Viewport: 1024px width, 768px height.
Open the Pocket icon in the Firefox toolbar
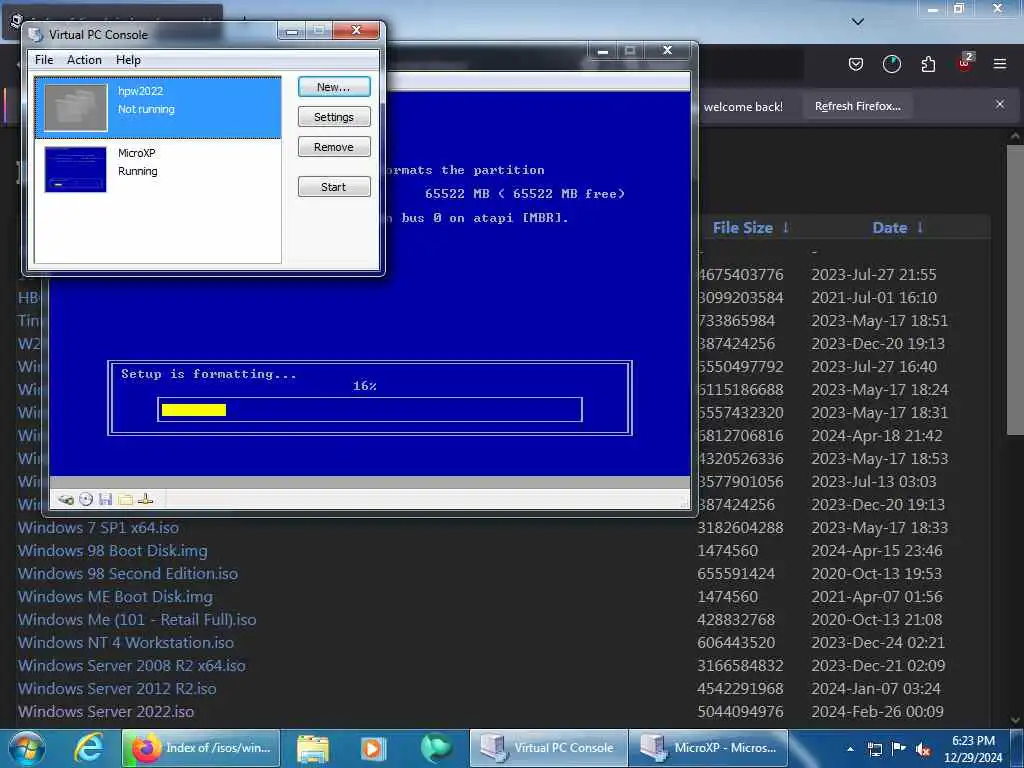pos(856,64)
